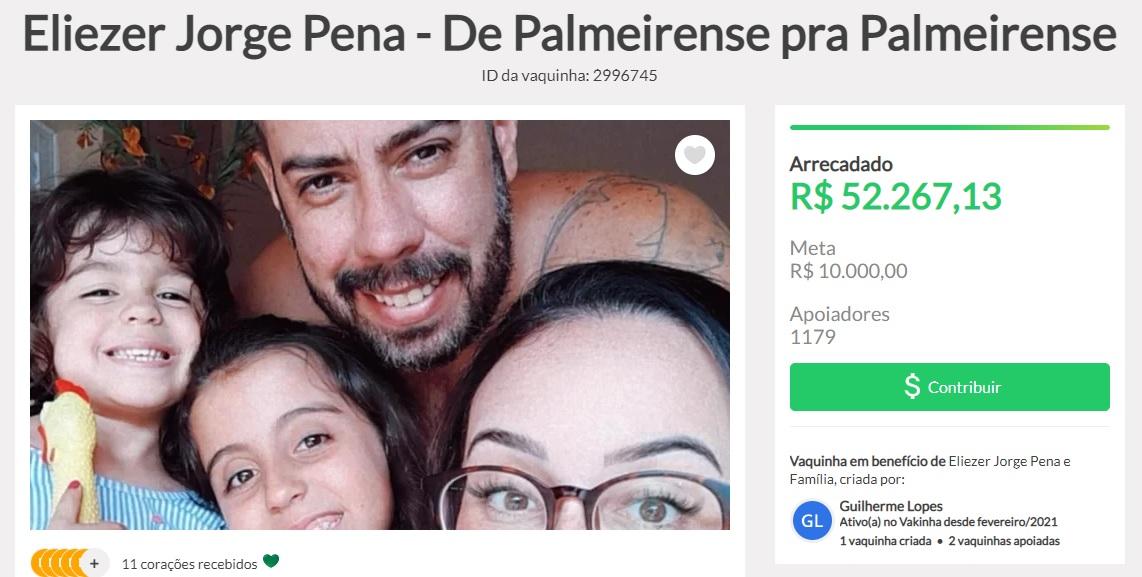Click 'Ativo(a) no Vakinha desde fevereiro/2021' line
The width and height of the screenshot is (1142, 577).
(948, 522)
